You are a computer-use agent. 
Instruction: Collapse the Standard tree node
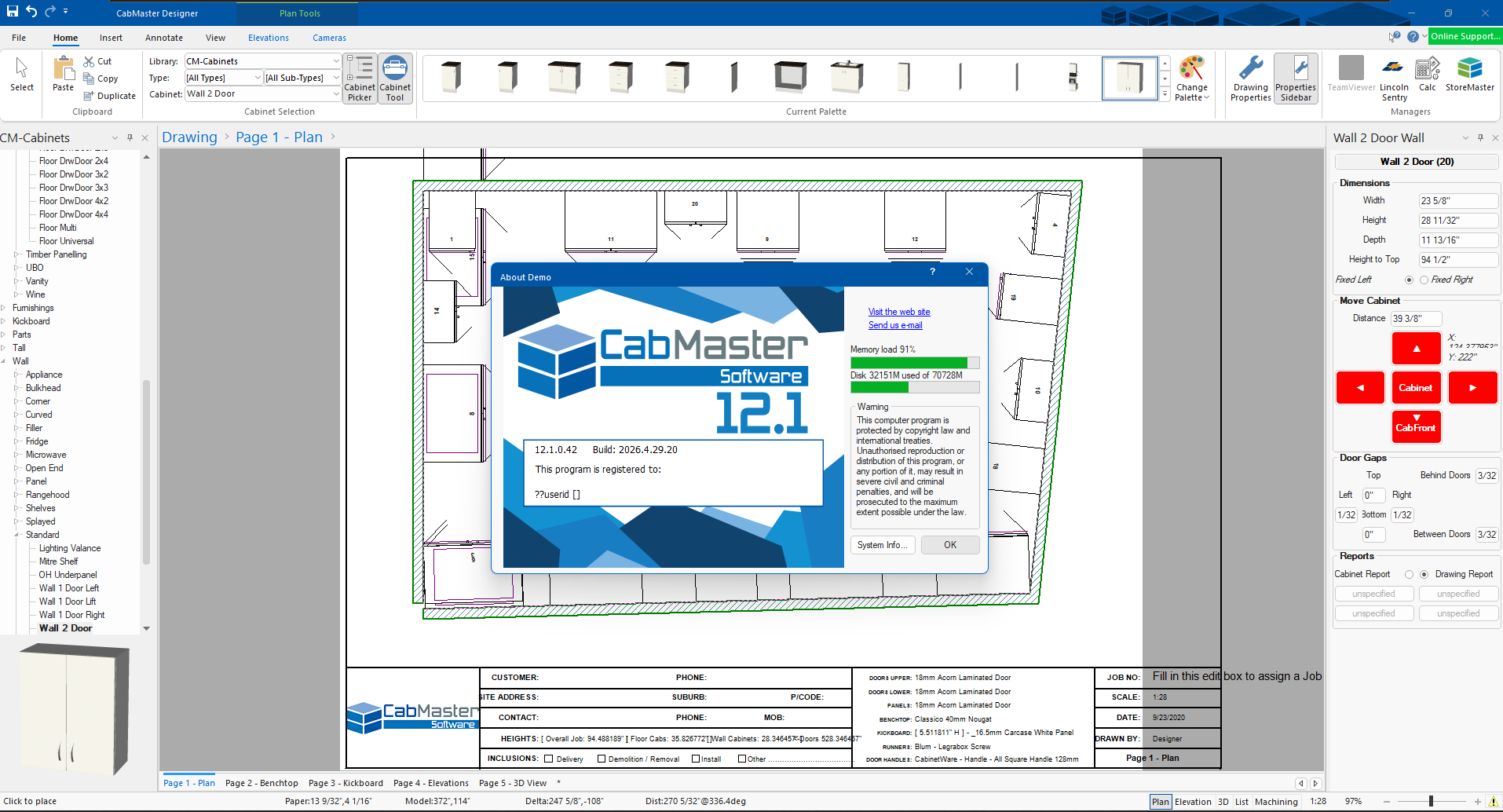17,535
